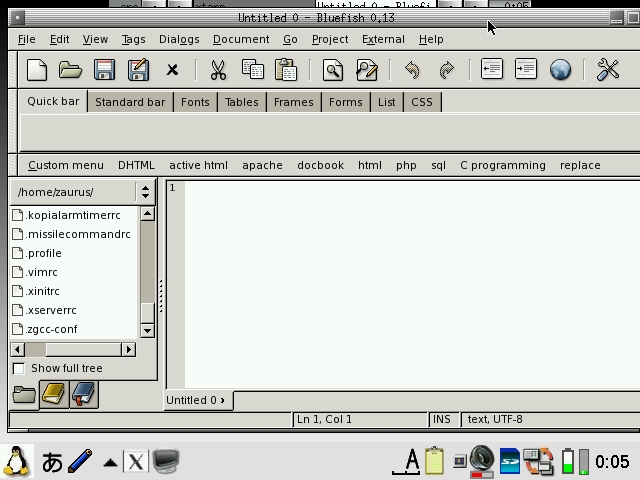Click the Paste clipboard icon
Viewport: 640px width, 480px height.
pyautogui.click(x=286, y=69)
